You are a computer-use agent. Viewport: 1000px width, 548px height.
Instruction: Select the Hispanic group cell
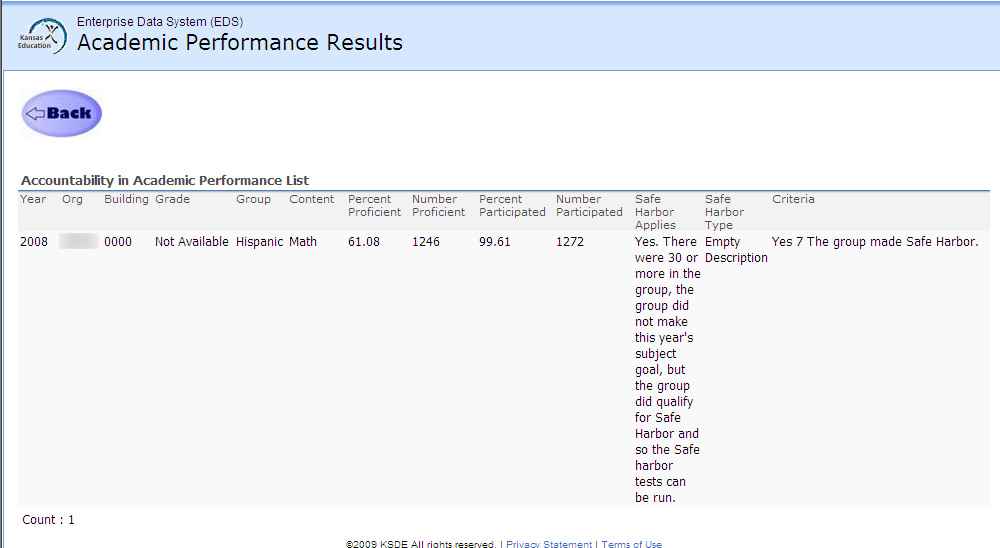(x=259, y=242)
